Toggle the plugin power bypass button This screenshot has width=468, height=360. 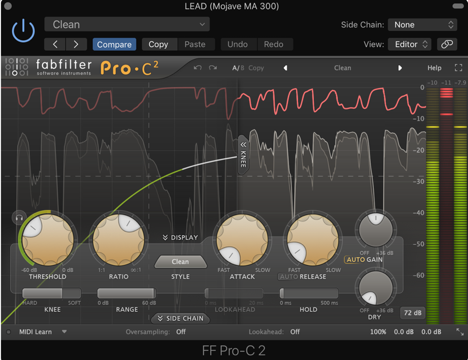pyautogui.click(x=23, y=31)
